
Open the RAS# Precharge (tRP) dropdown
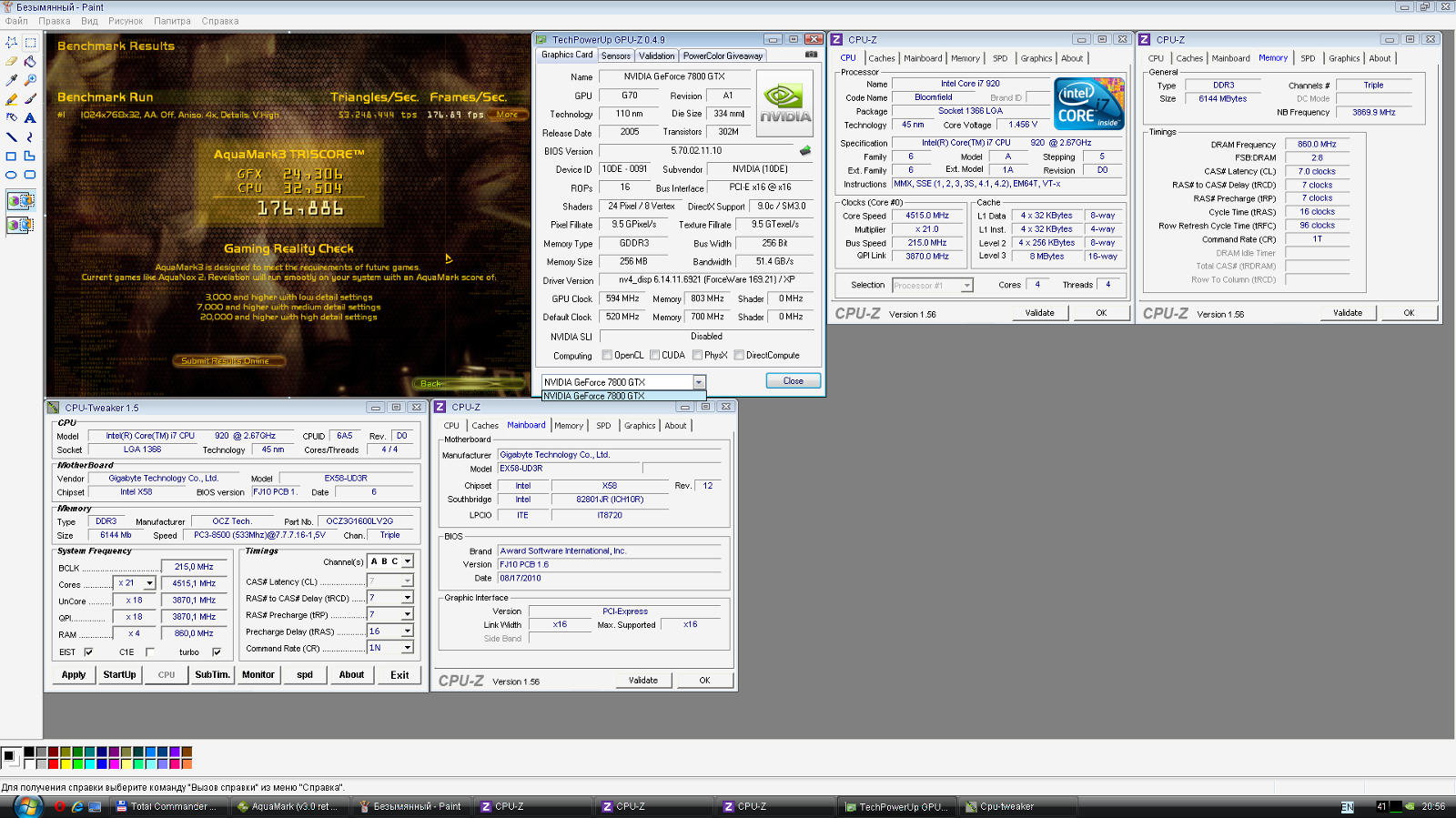(408, 614)
